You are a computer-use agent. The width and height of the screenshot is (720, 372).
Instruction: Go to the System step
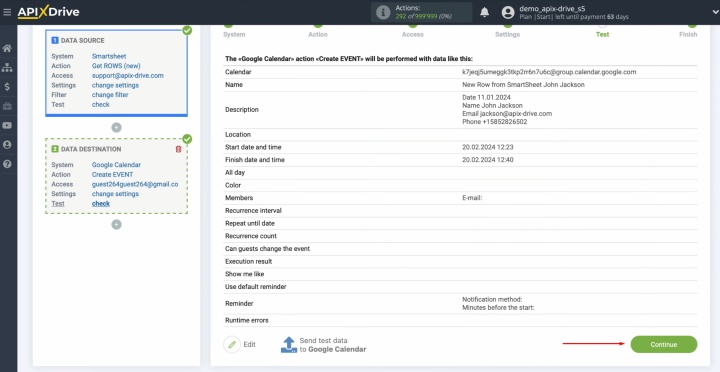tap(234, 34)
